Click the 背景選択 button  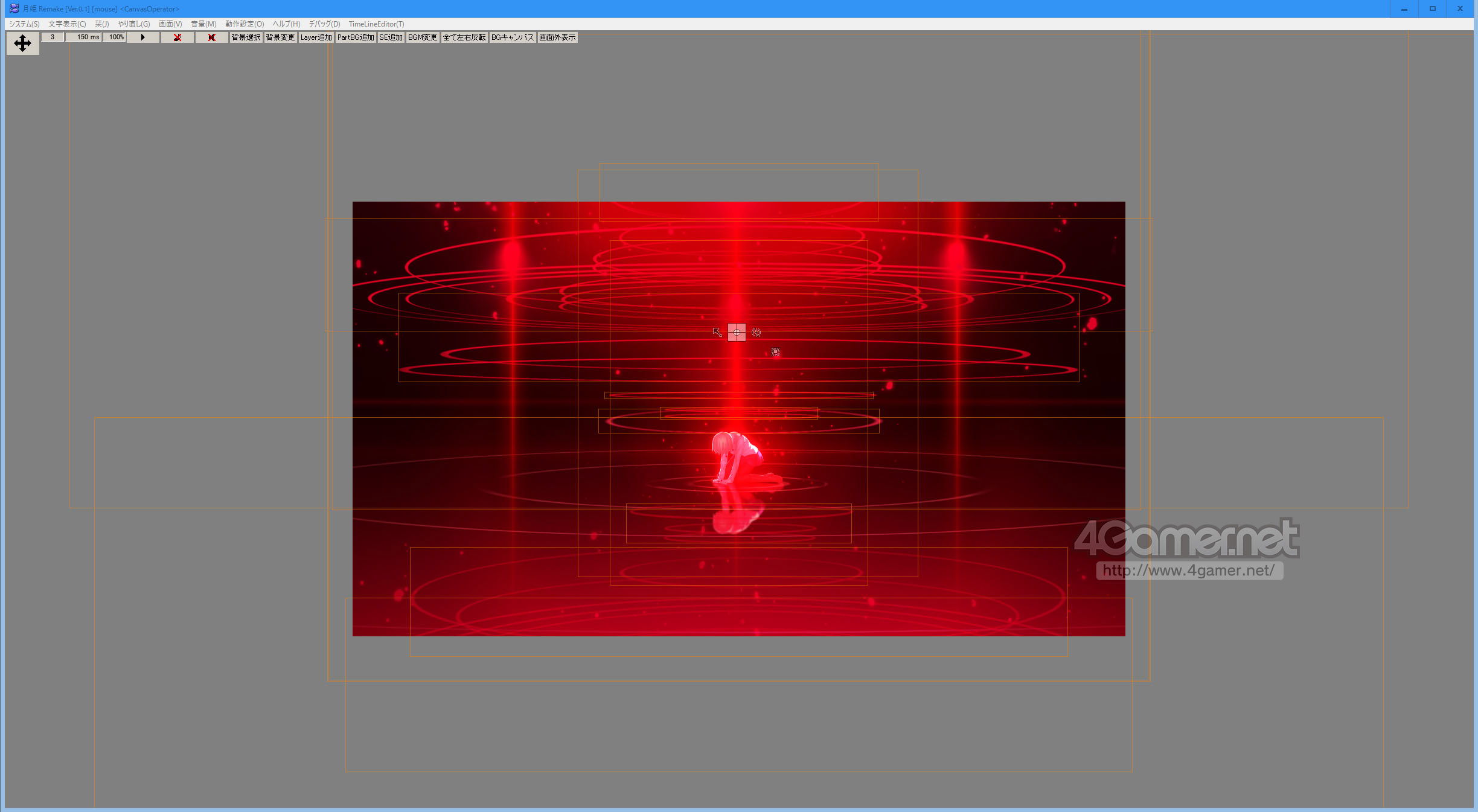[246, 37]
